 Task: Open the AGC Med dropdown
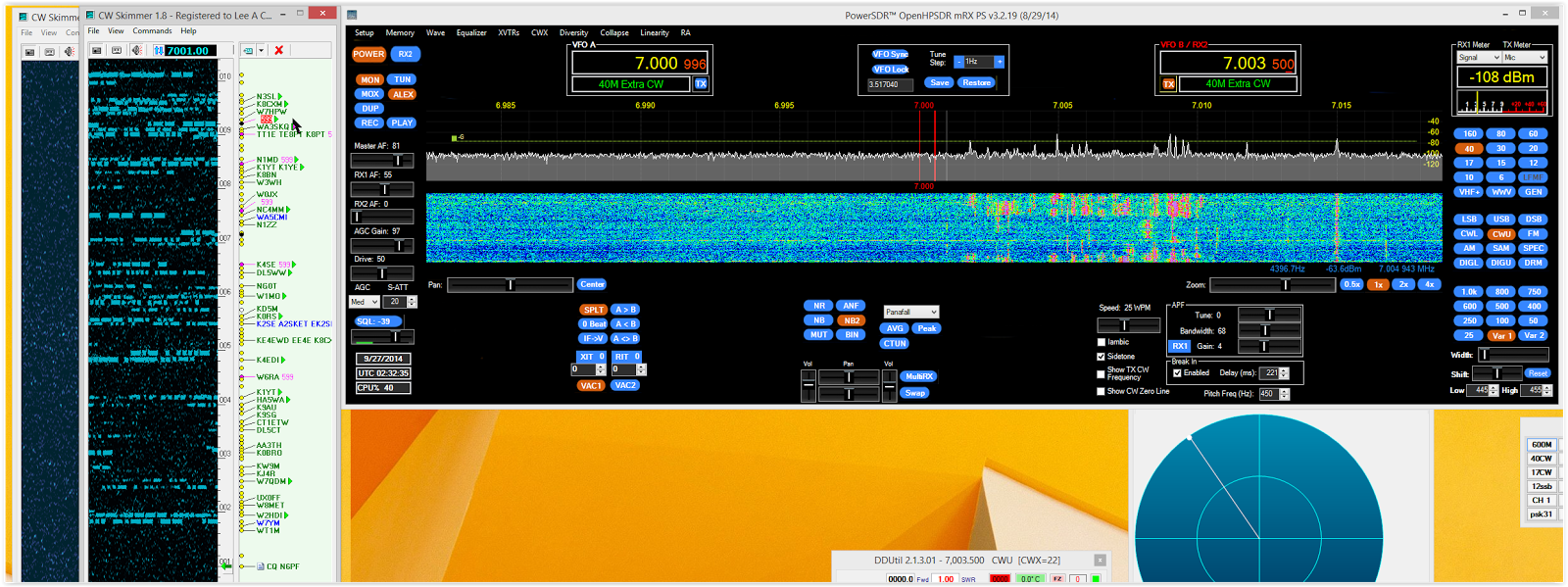(x=365, y=302)
